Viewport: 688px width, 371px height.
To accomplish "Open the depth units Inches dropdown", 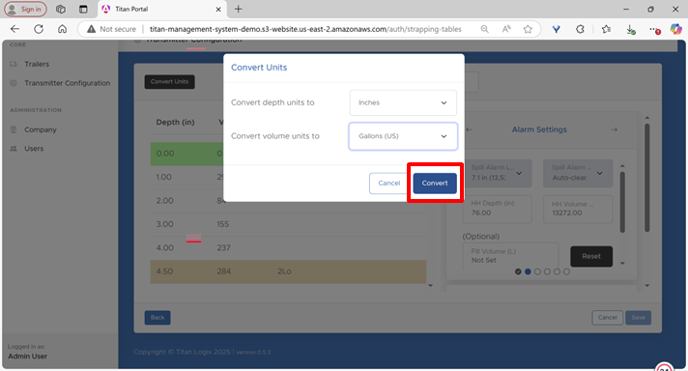I will tap(403, 103).
